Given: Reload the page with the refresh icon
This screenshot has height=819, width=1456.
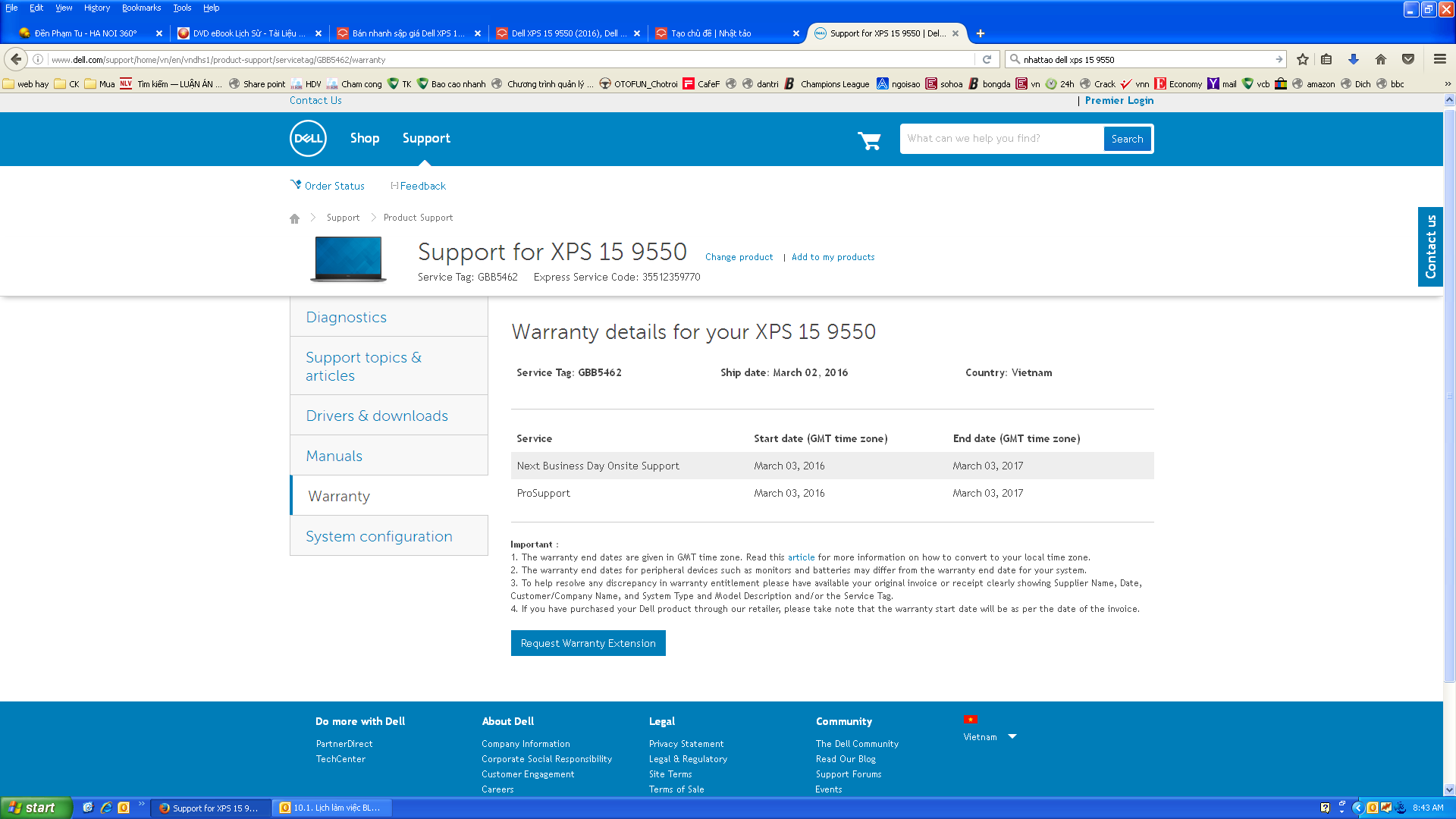Looking at the screenshot, I should pyautogui.click(x=987, y=59).
